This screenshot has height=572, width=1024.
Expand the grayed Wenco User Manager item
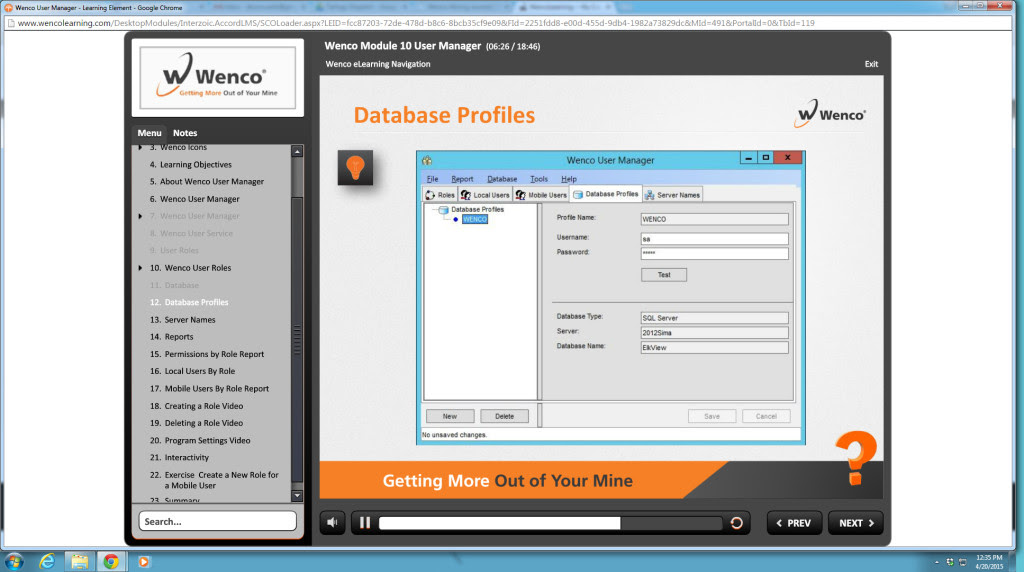click(x=141, y=216)
